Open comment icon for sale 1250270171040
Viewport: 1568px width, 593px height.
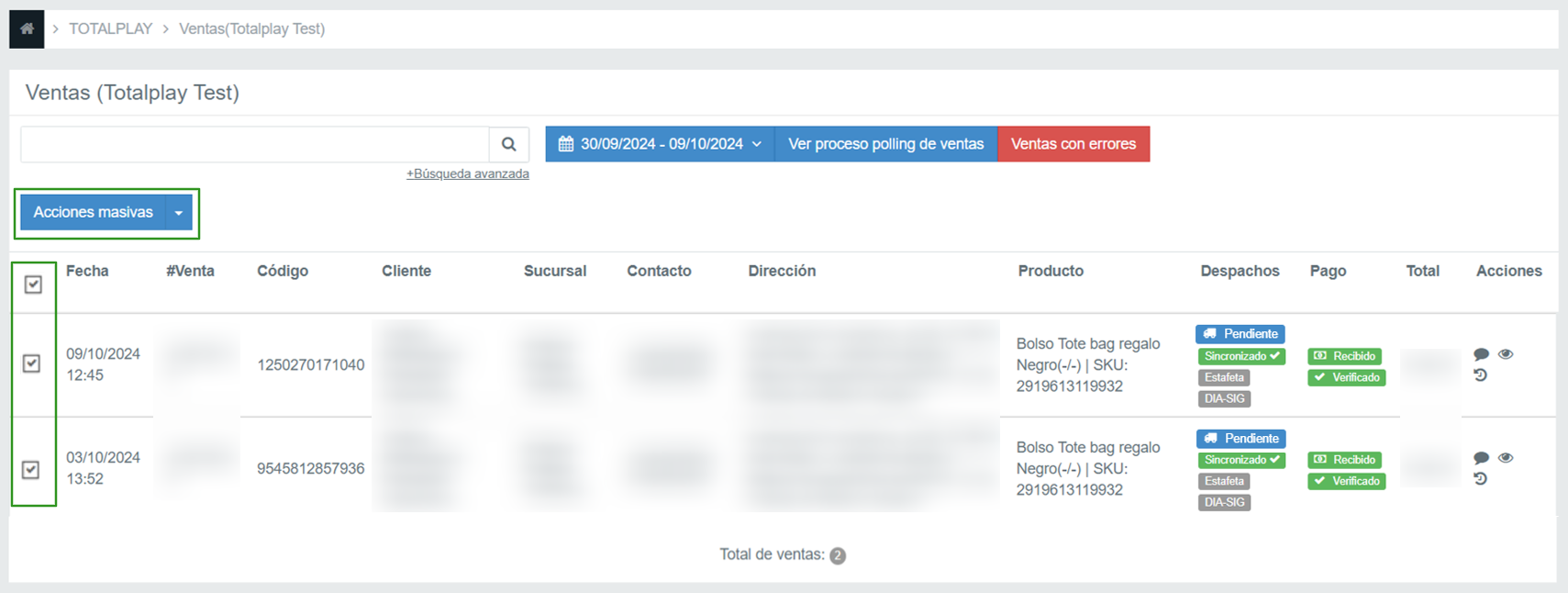click(x=1481, y=354)
